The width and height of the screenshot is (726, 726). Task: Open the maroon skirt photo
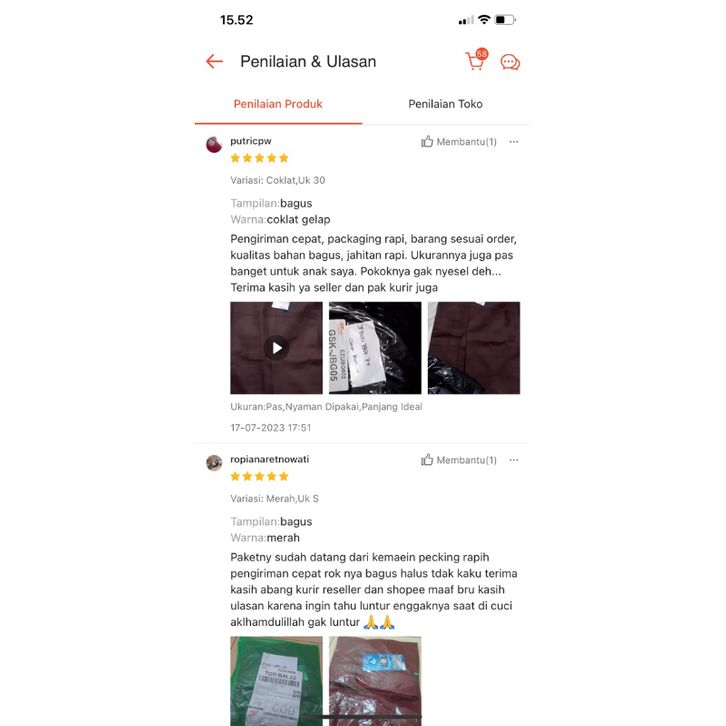375,681
